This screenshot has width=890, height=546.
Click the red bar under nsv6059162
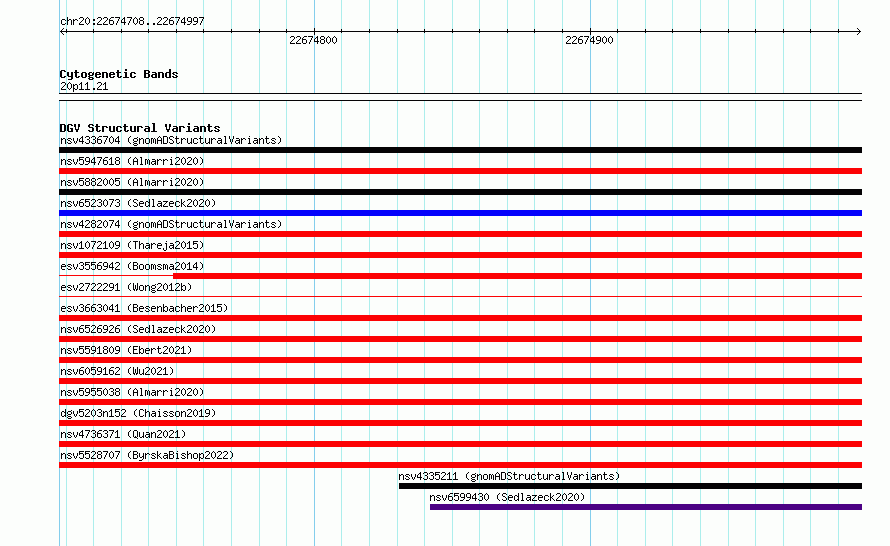(460, 381)
